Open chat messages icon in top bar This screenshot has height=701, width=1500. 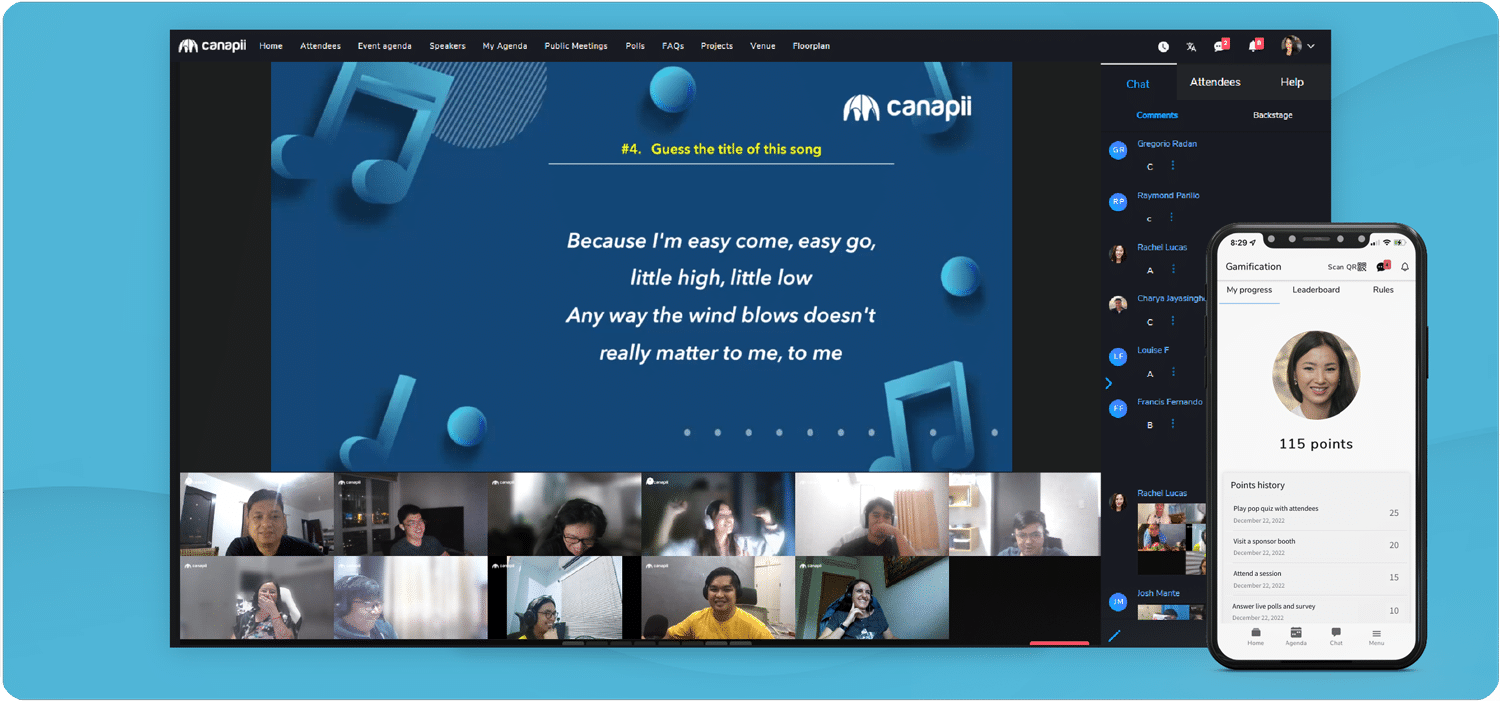coord(1221,45)
